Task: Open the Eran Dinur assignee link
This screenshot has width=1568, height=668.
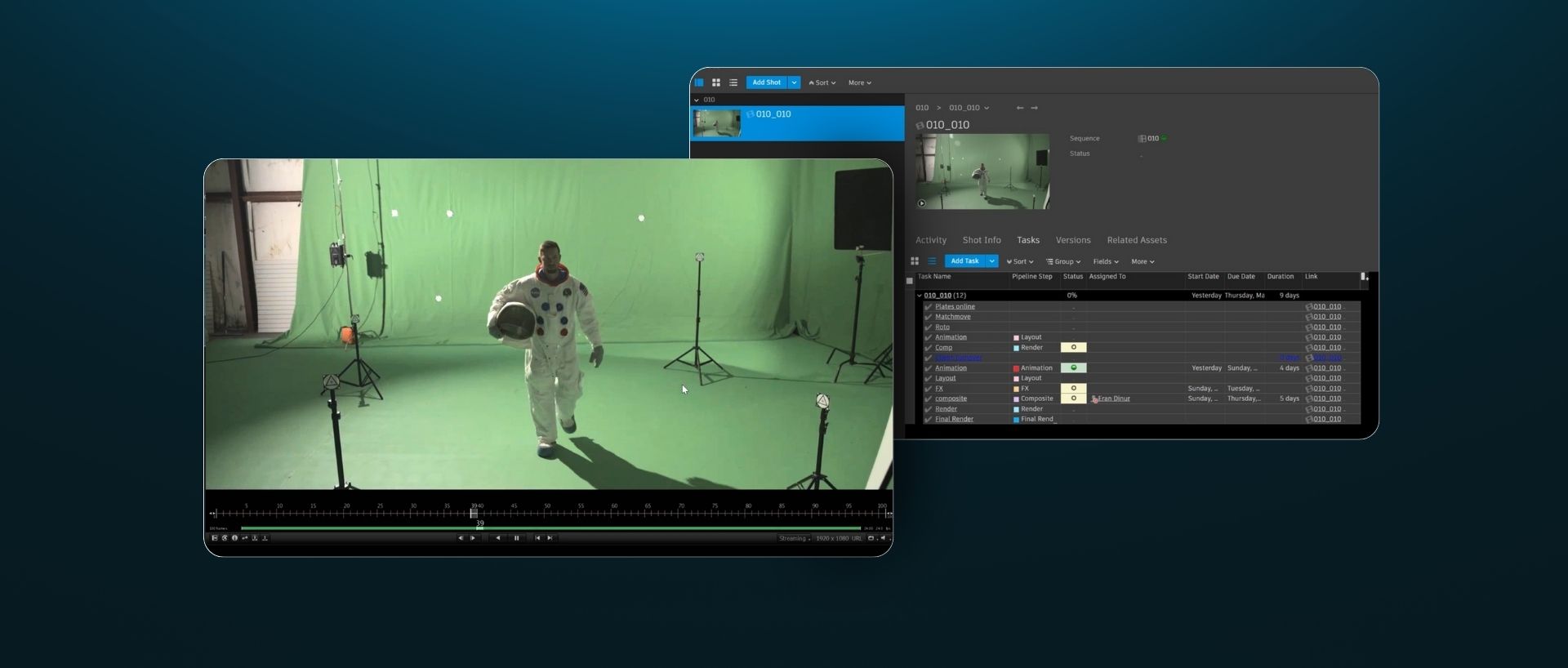Action: pos(1114,399)
